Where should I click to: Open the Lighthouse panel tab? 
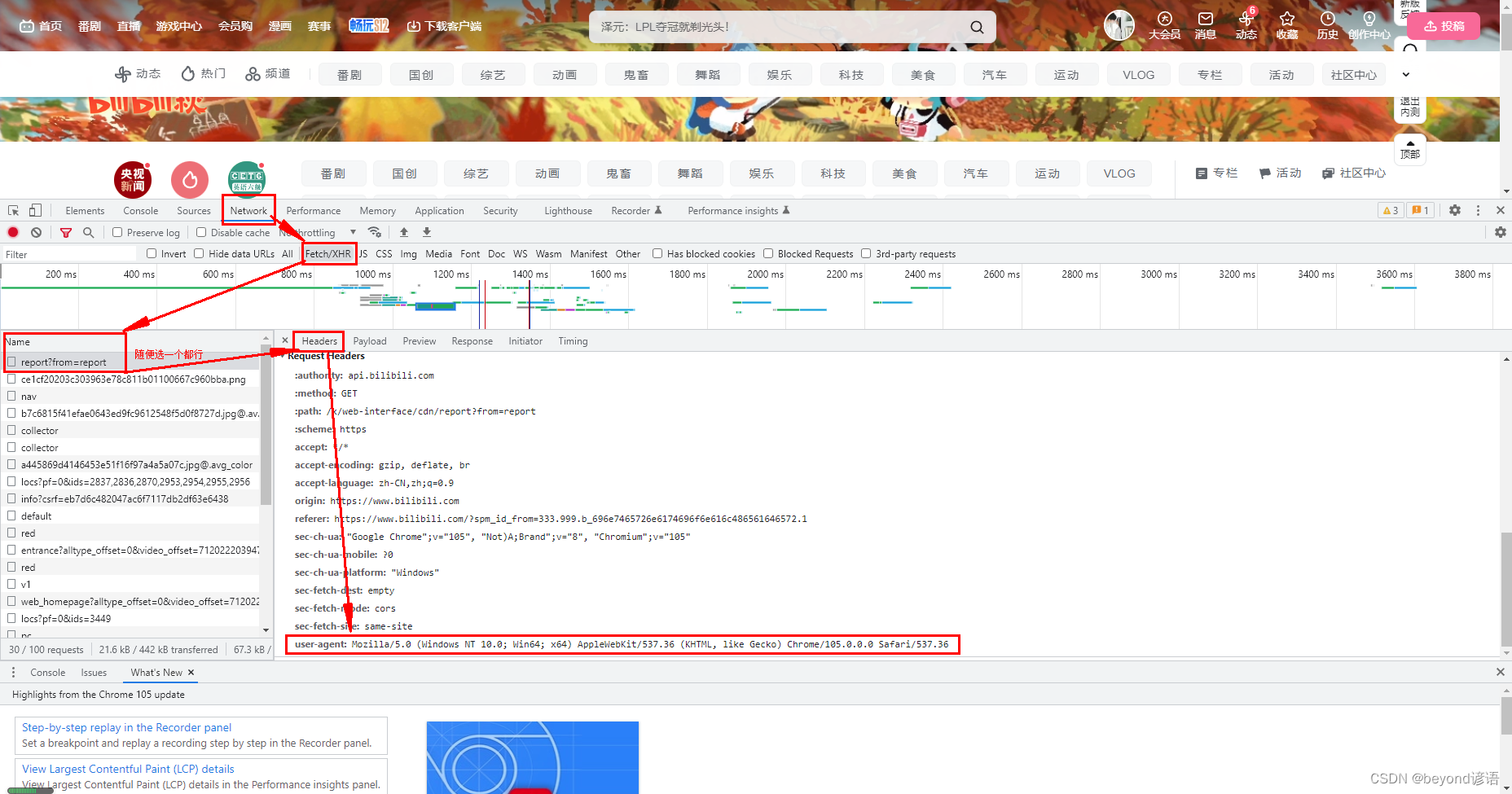pyautogui.click(x=568, y=210)
